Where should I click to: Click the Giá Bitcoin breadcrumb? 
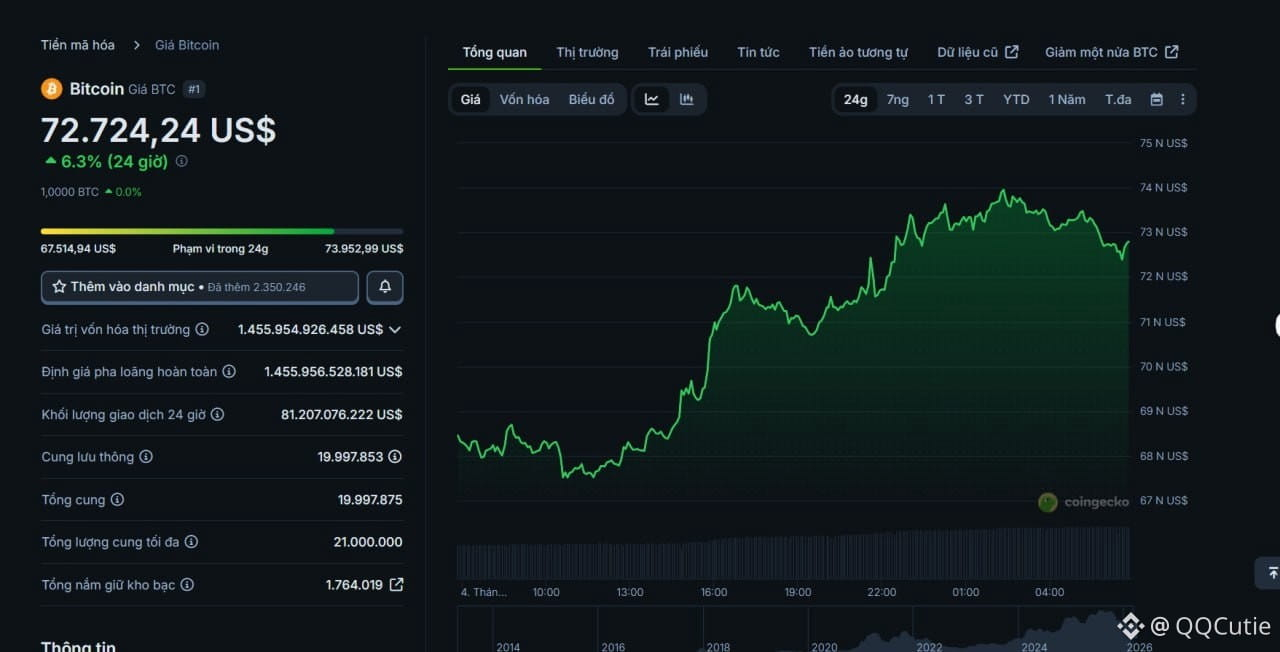(x=187, y=45)
